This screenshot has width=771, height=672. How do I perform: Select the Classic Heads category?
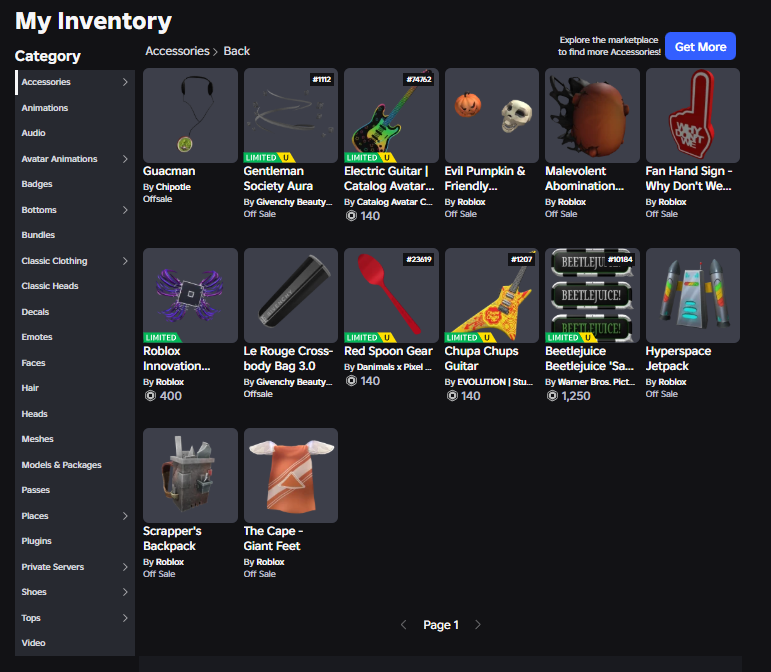point(75,286)
